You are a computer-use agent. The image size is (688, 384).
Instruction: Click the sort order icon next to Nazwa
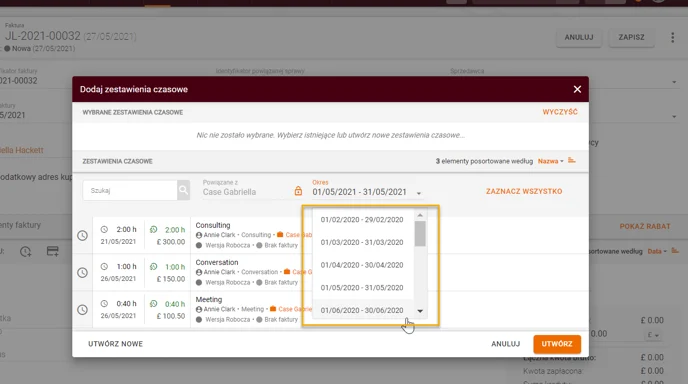click(x=572, y=161)
